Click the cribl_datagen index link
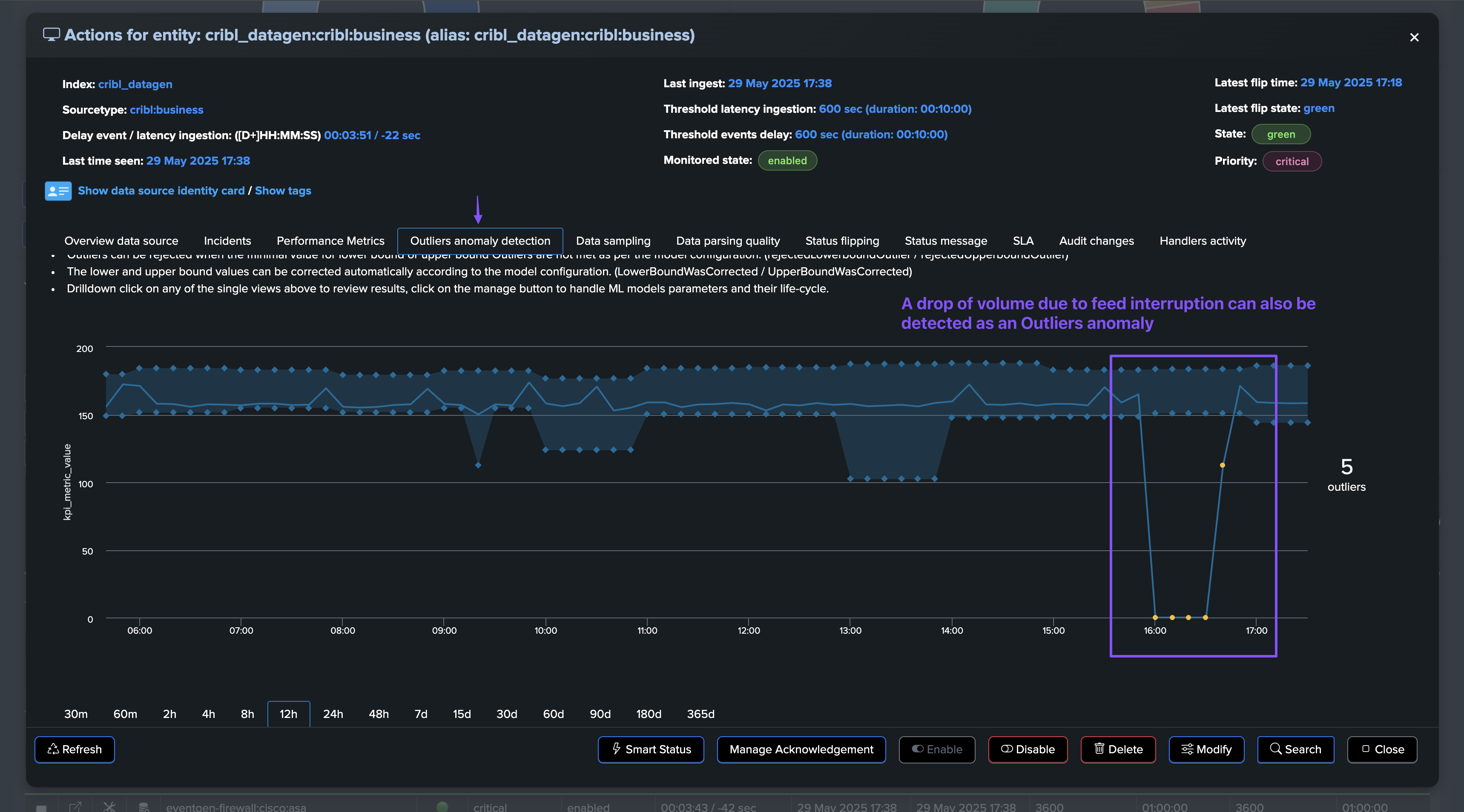 [135, 84]
